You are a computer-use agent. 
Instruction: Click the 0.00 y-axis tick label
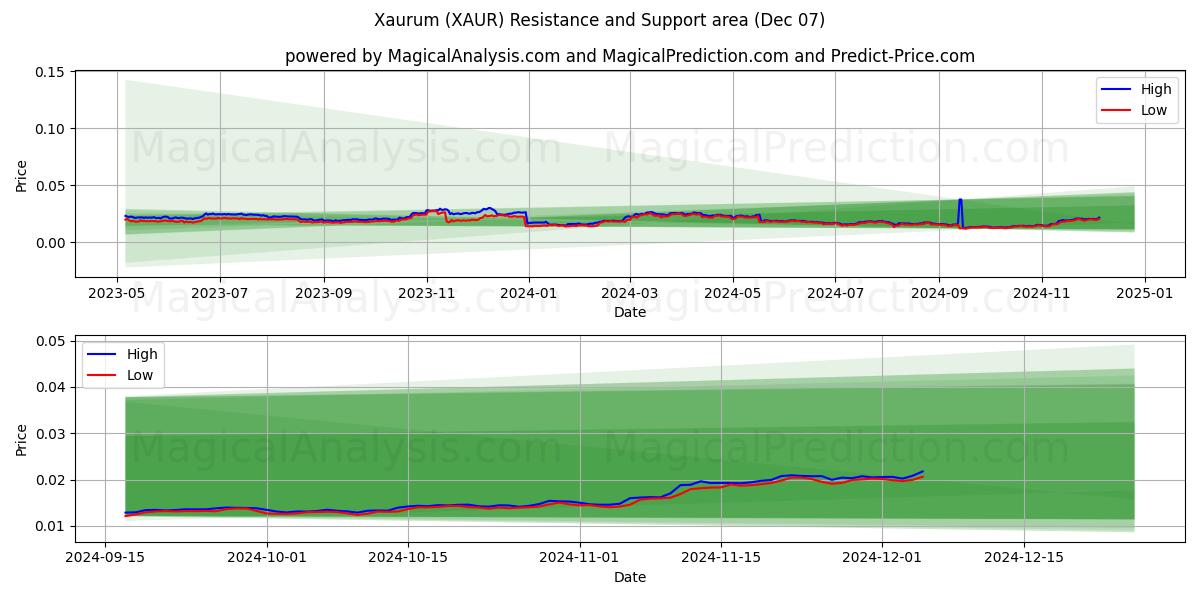tap(50, 243)
